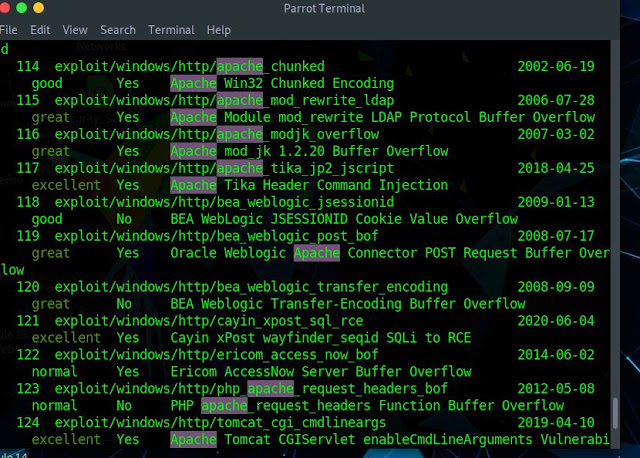The width and height of the screenshot is (640, 458).
Task: Click 'Win32 Chunked Encoding' description
Action: pos(309,83)
